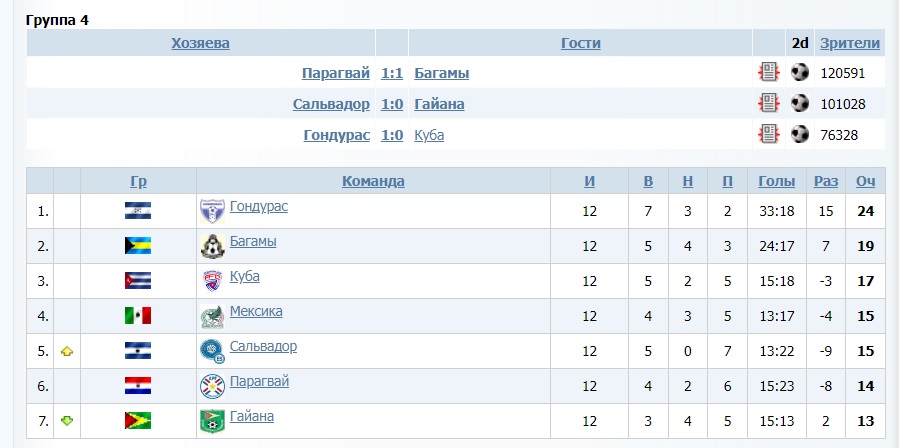Open match report icon for Гондурас–Куба
The width and height of the screenshot is (900, 448).
click(x=768, y=134)
